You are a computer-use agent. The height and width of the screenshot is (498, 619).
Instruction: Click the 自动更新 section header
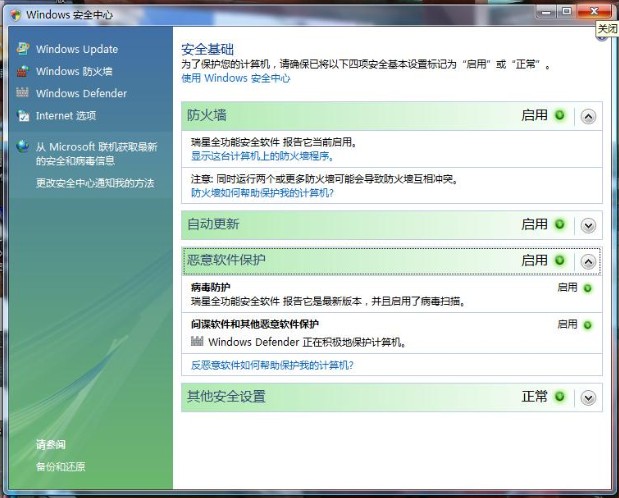[x=392, y=225]
